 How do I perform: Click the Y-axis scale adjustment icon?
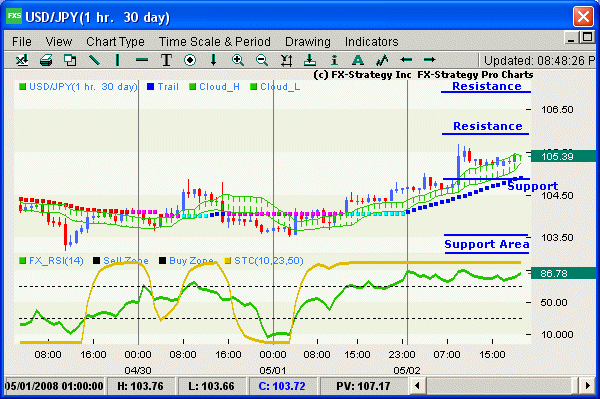point(286,60)
